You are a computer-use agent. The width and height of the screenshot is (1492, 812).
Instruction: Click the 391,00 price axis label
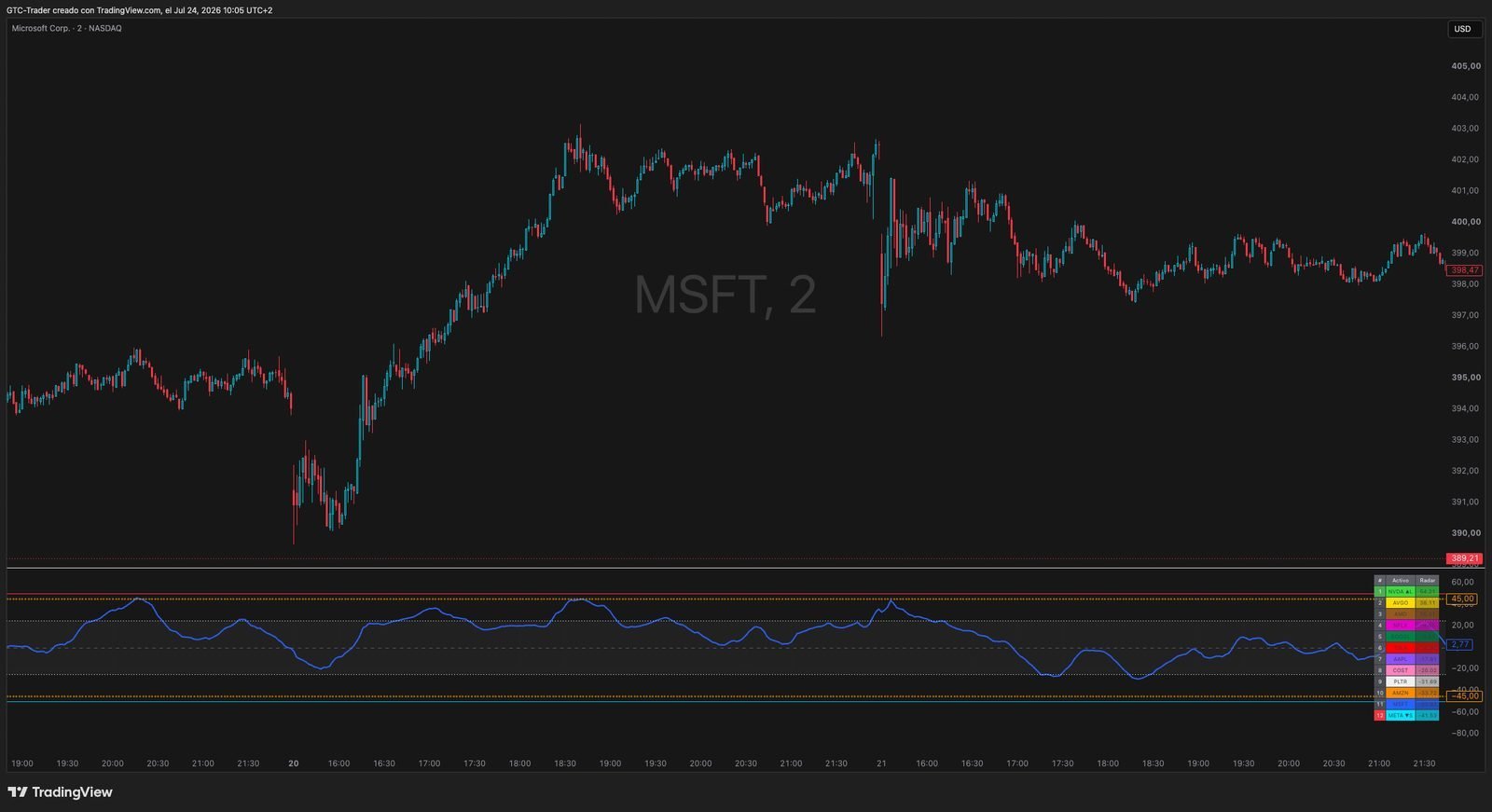coord(1465,502)
